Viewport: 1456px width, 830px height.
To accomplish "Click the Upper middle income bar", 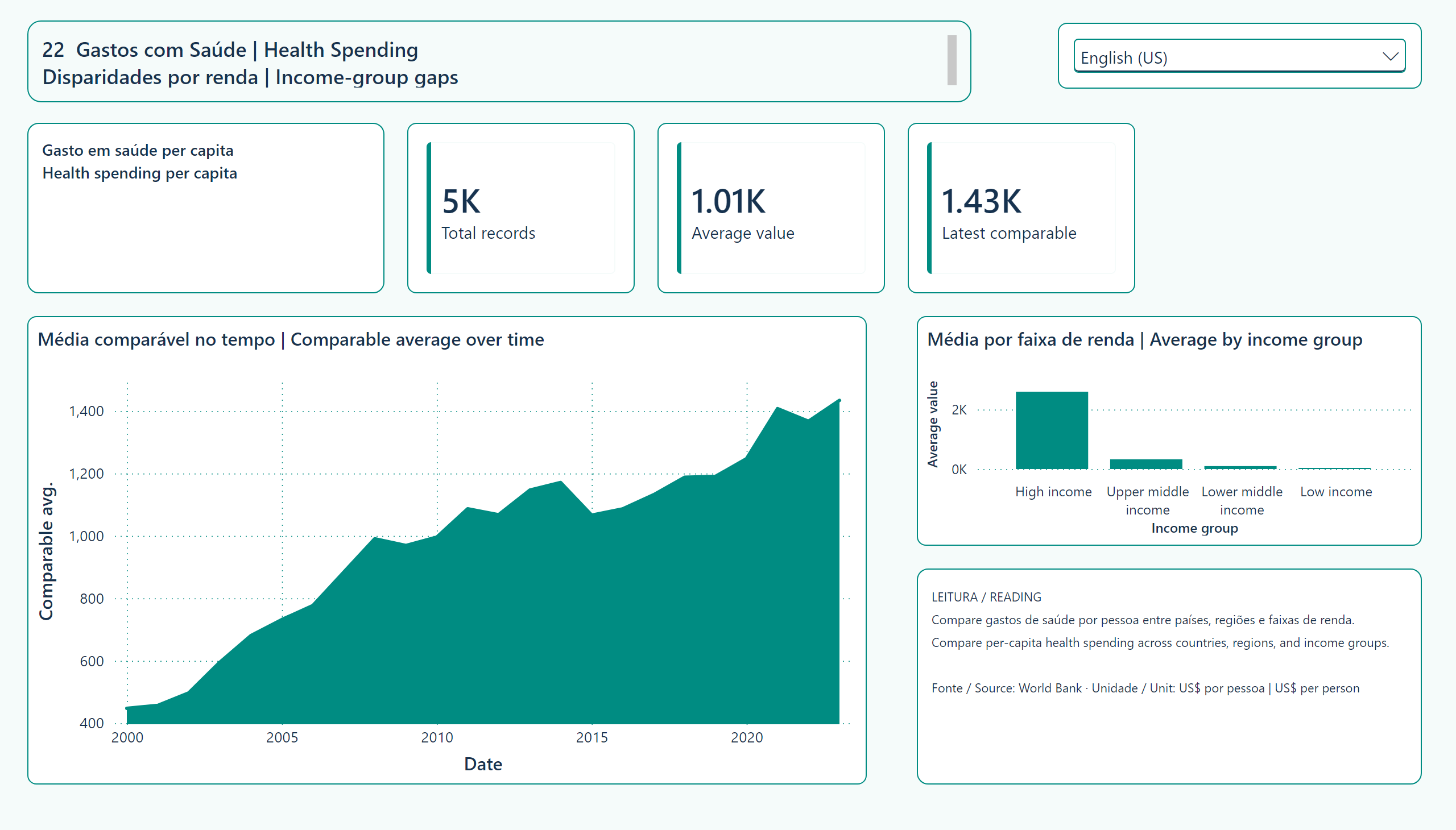I will 1146,464.
